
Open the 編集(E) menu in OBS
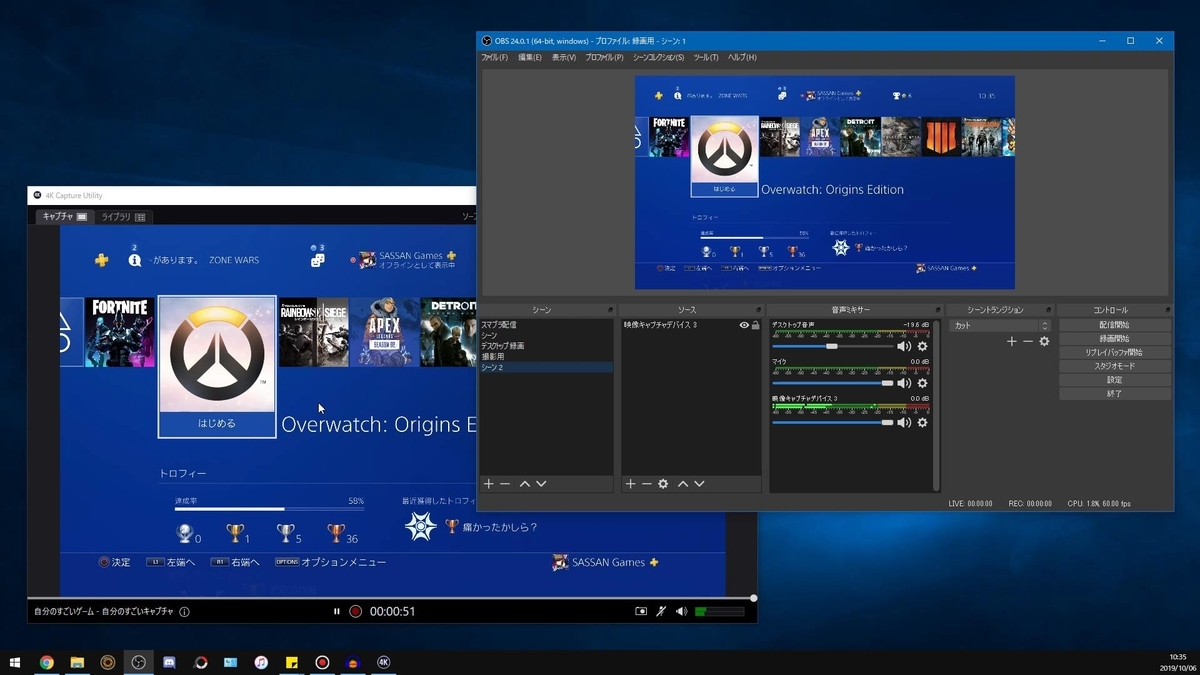pyautogui.click(x=530, y=57)
